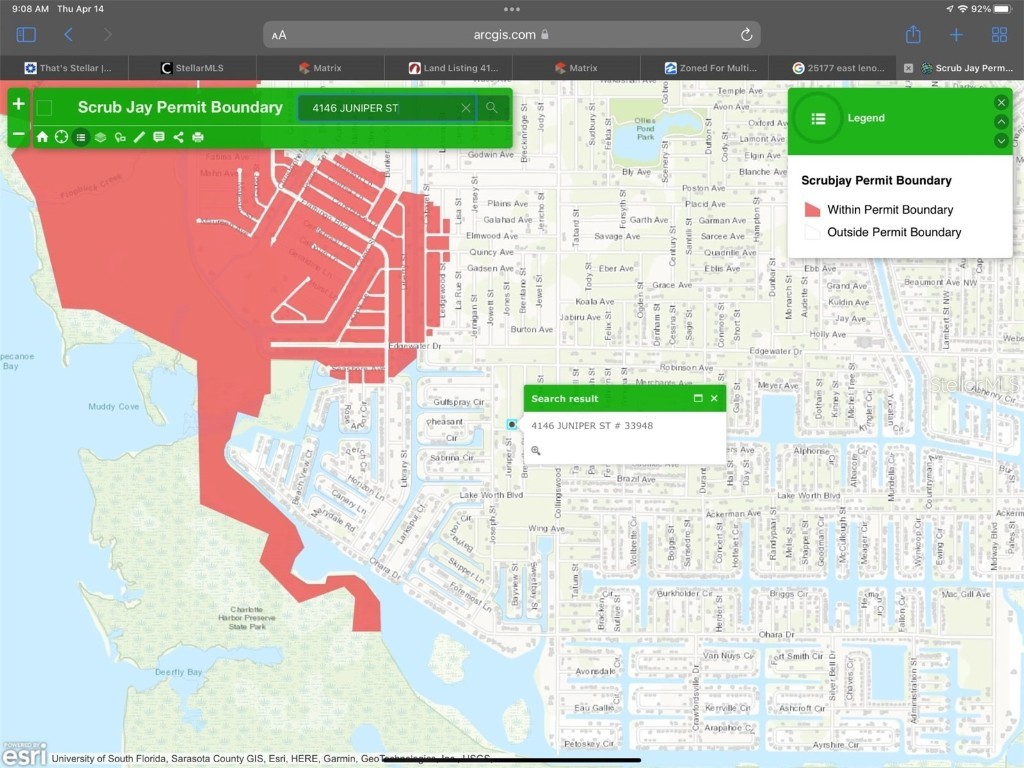
Task: Click the Find my location icon
Action: coord(61,137)
